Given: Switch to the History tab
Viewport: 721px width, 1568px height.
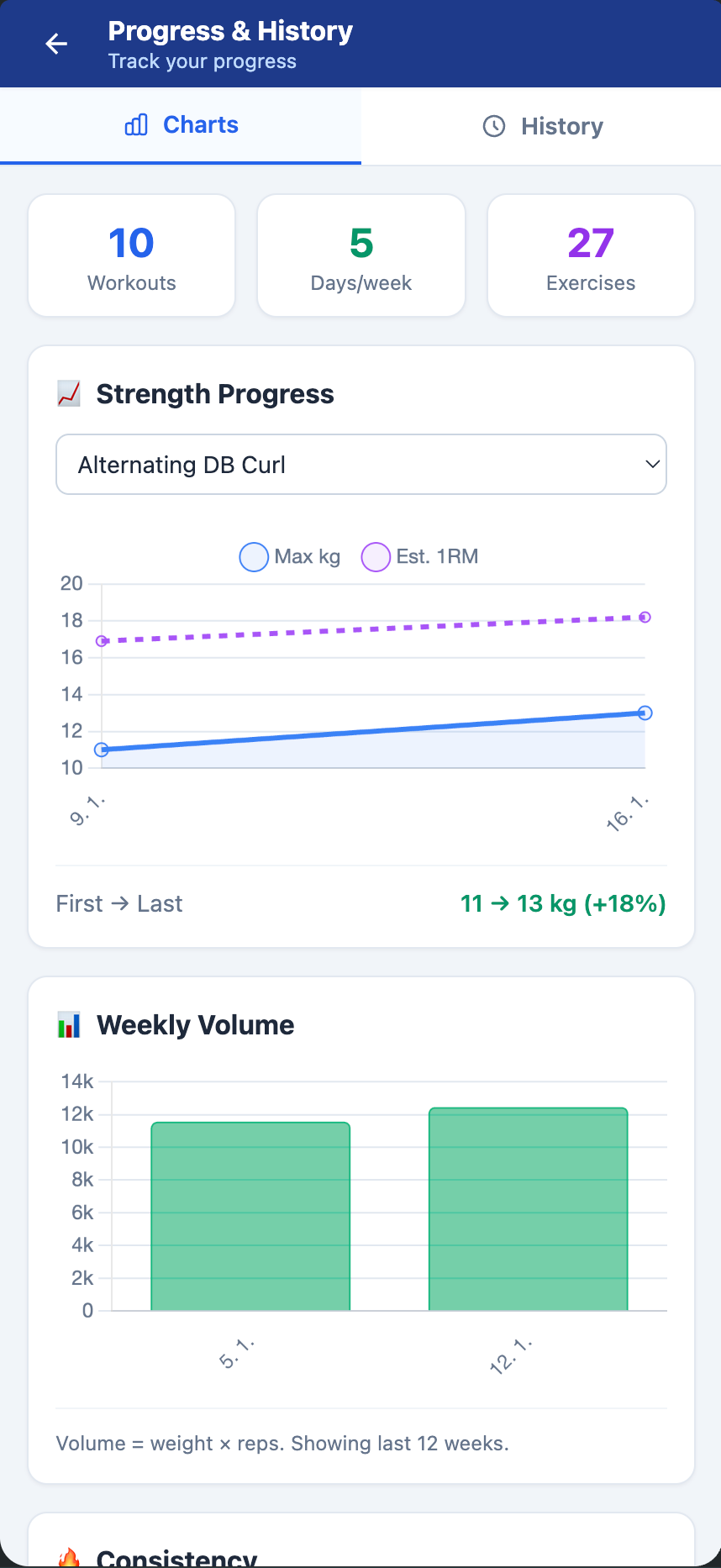Looking at the screenshot, I should [x=541, y=125].
